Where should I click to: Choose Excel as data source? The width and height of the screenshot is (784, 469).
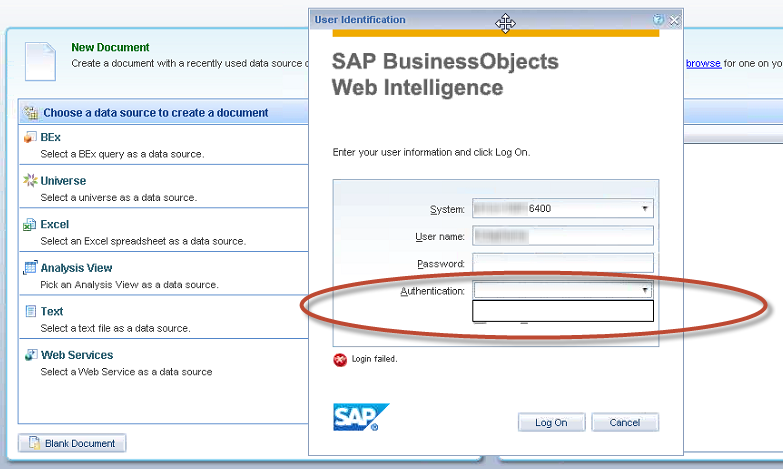tap(54, 224)
